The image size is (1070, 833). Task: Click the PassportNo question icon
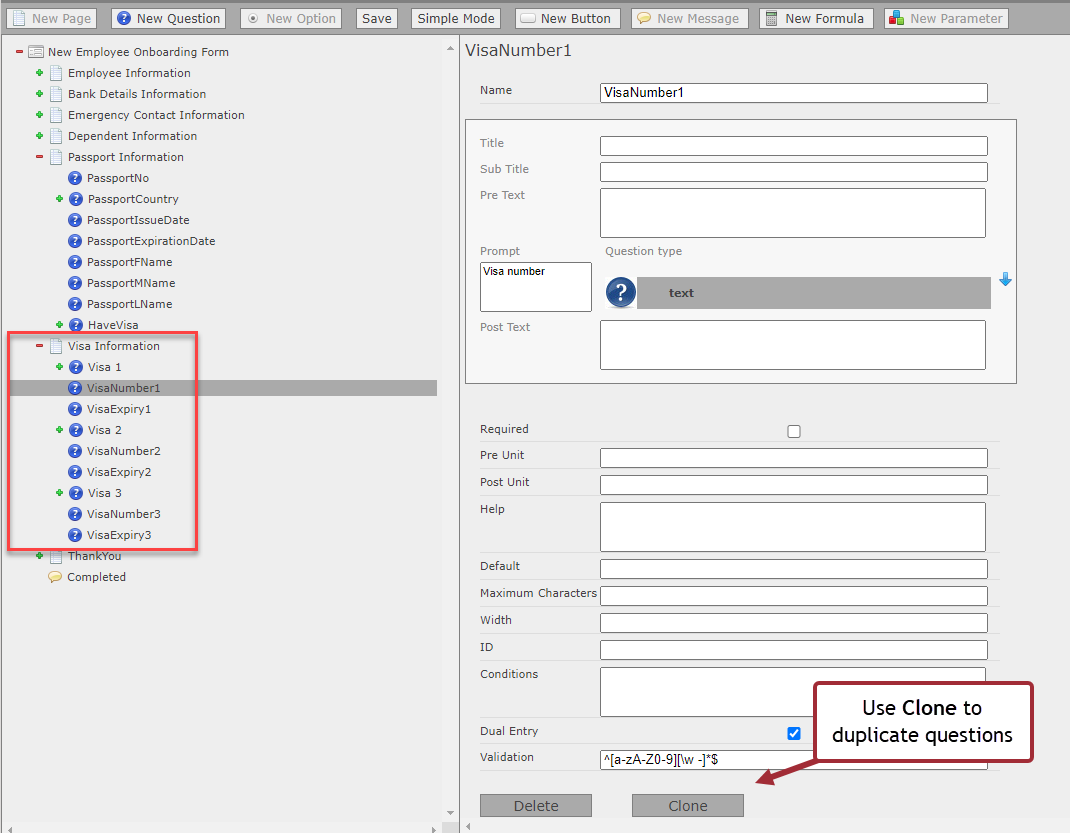coord(75,178)
